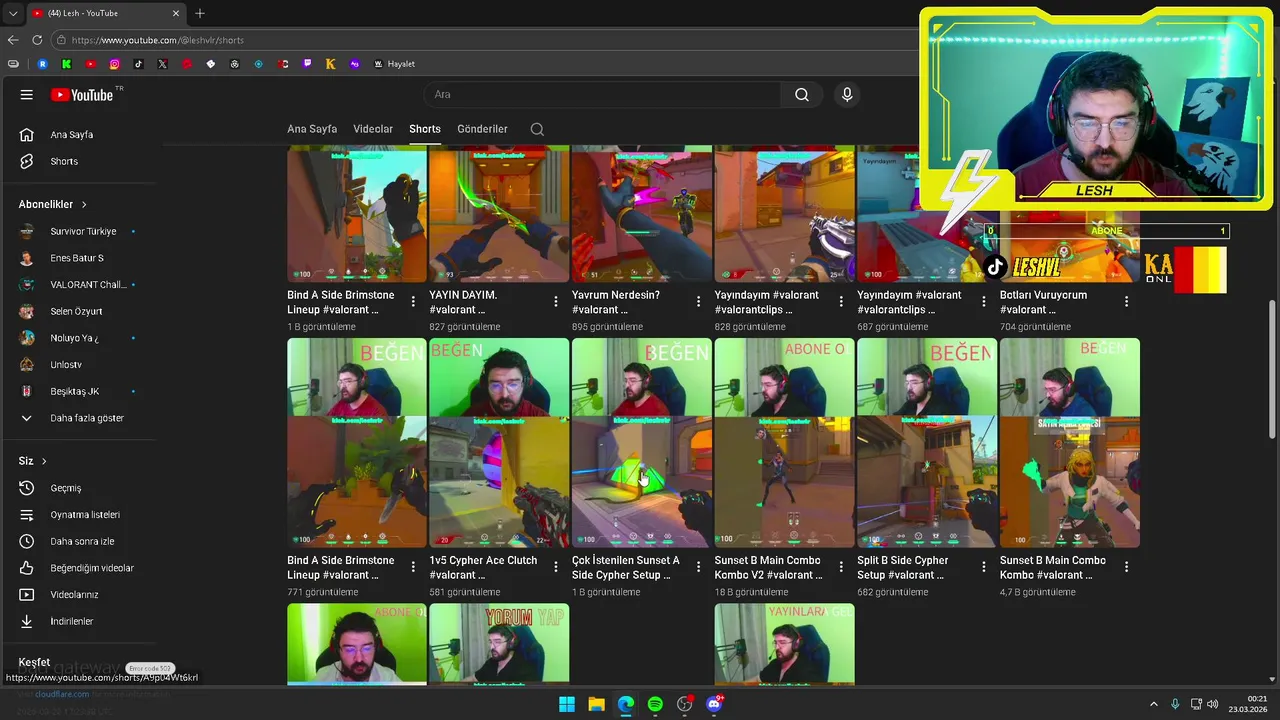Open the Instagram bookmark

(x=114, y=64)
